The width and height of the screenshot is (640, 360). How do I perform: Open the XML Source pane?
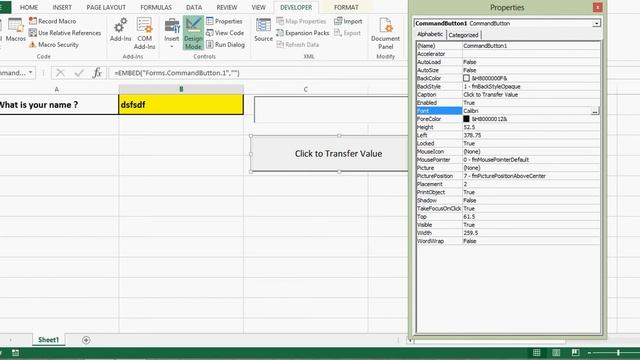coord(263,30)
